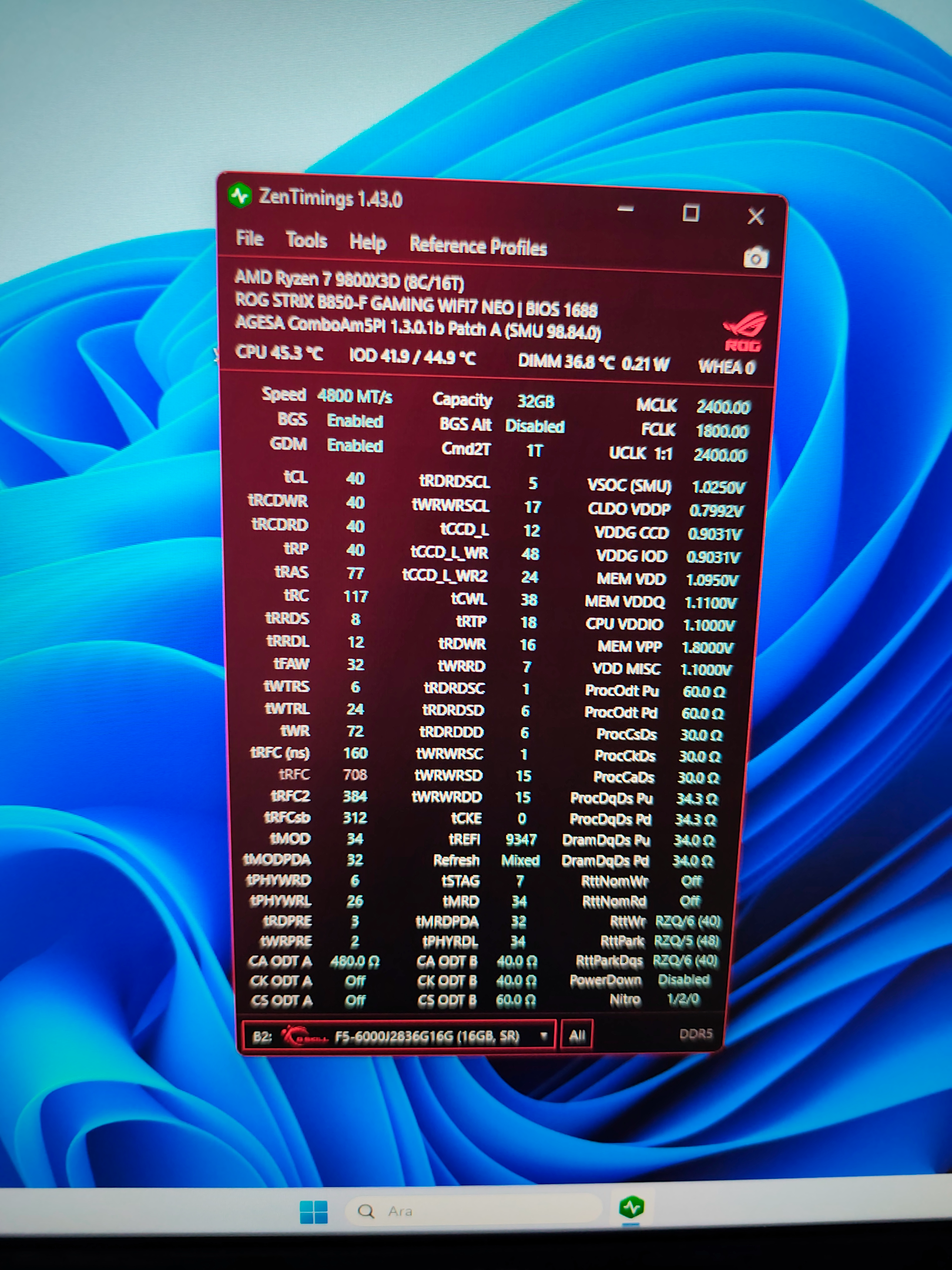
Task: Select the tRFC (ns) value '160'
Action: pyautogui.click(x=356, y=753)
